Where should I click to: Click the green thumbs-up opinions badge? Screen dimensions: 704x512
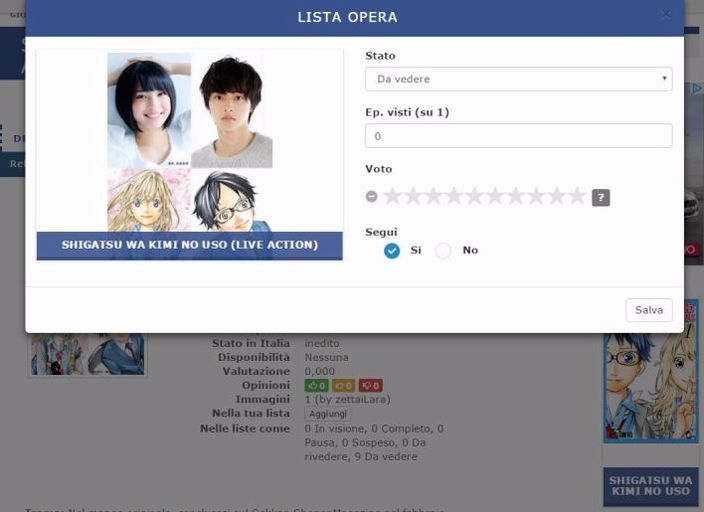(317, 385)
